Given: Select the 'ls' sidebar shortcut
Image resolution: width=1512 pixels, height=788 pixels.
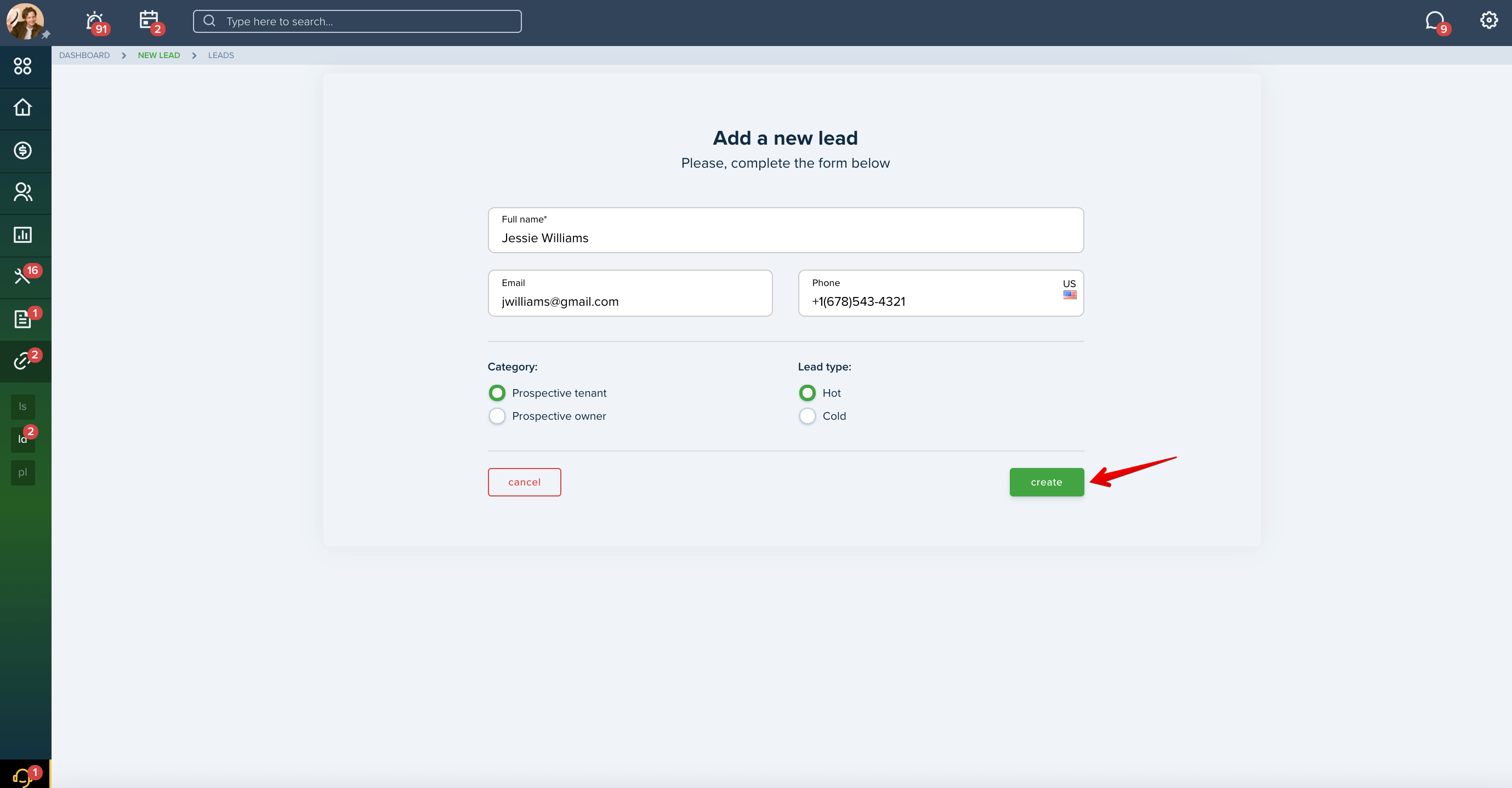Looking at the screenshot, I should (x=23, y=407).
